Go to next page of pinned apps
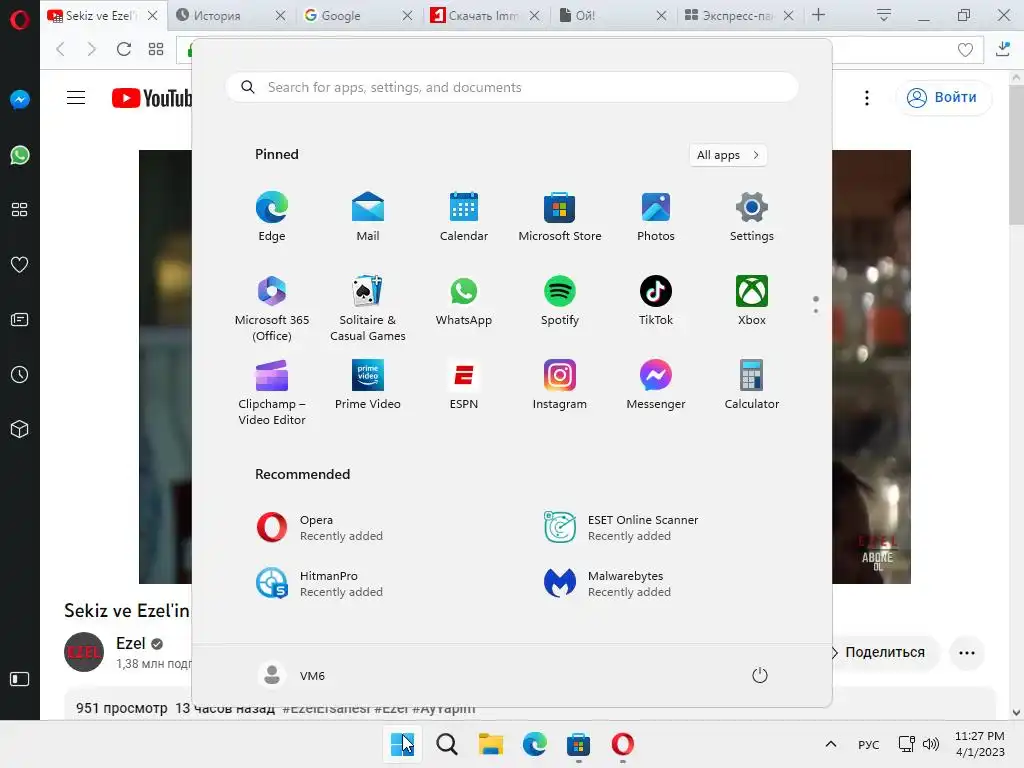Viewport: 1024px width, 768px height. click(816, 311)
